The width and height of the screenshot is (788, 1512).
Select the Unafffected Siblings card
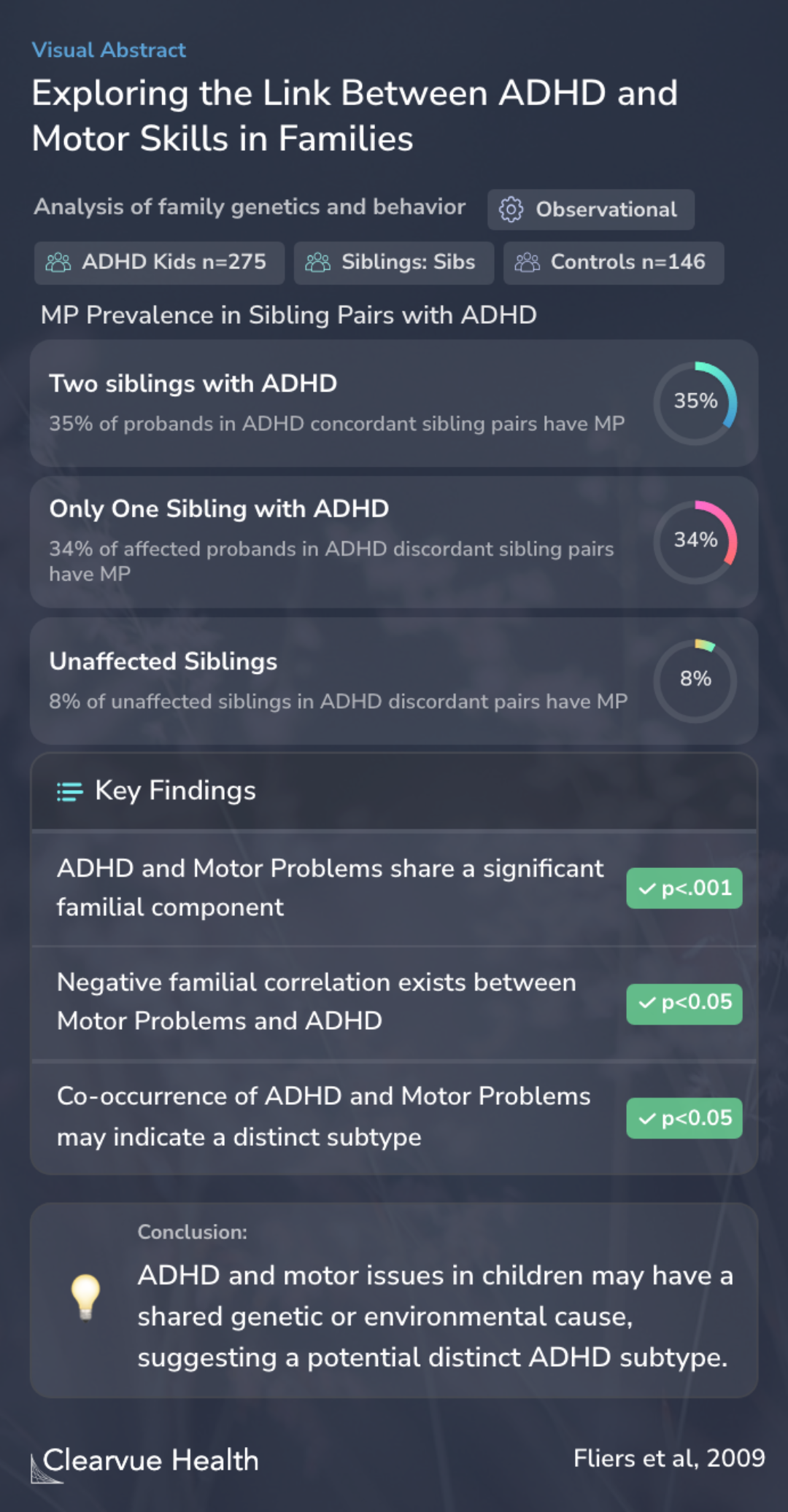394,681
